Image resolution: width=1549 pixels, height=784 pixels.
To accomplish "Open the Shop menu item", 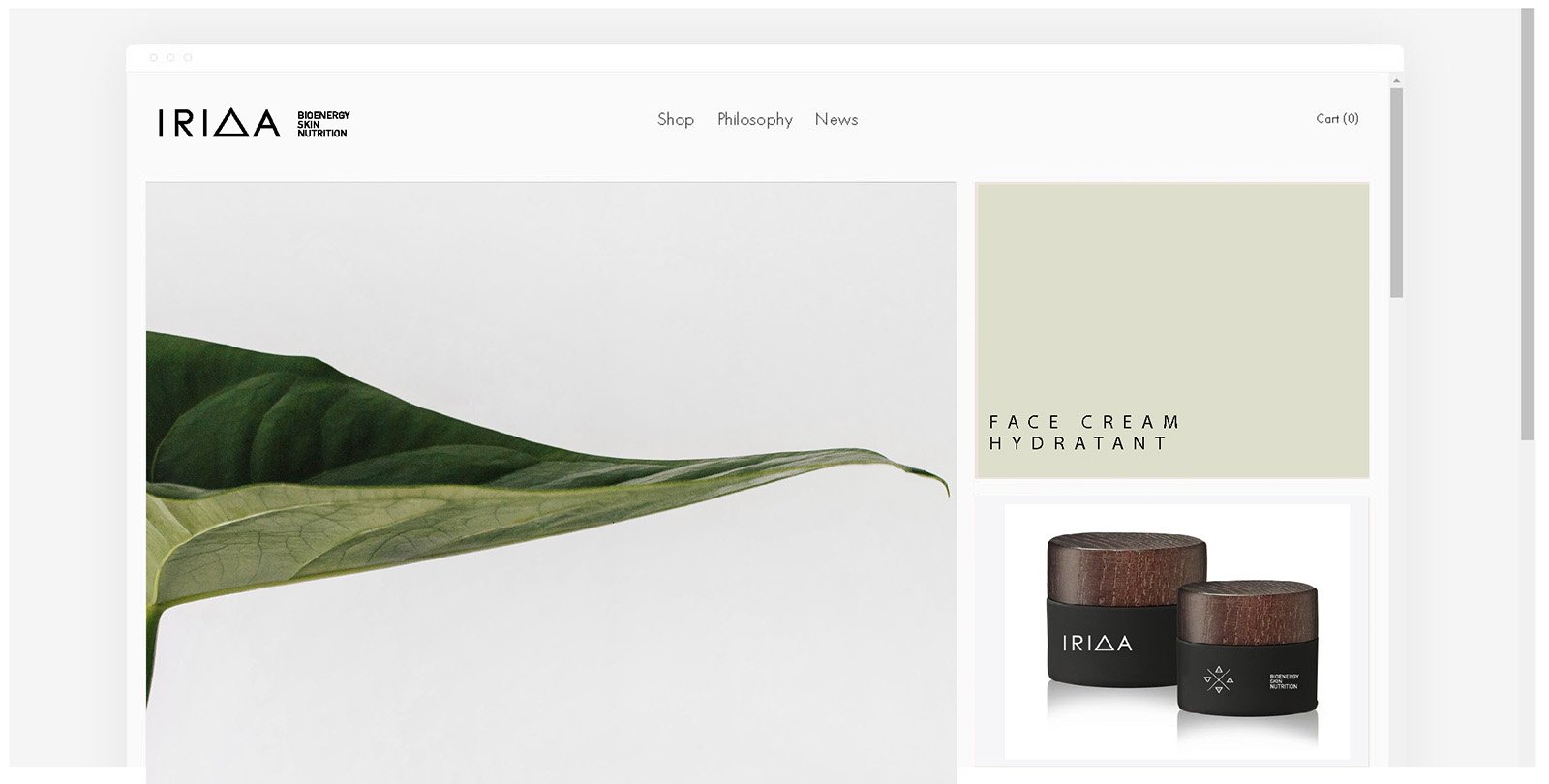I will pyautogui.click(x=676, y=119).
